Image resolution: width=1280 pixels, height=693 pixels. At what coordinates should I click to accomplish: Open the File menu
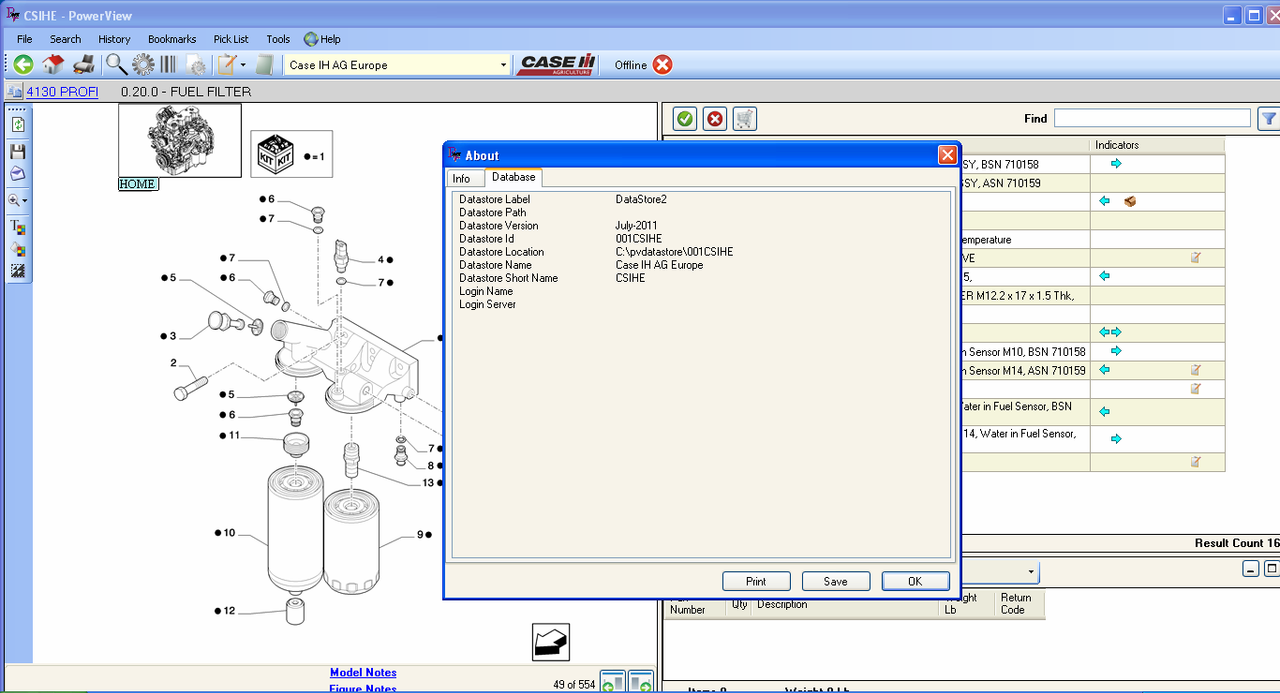pyautogui.click(x=25, y=39)
